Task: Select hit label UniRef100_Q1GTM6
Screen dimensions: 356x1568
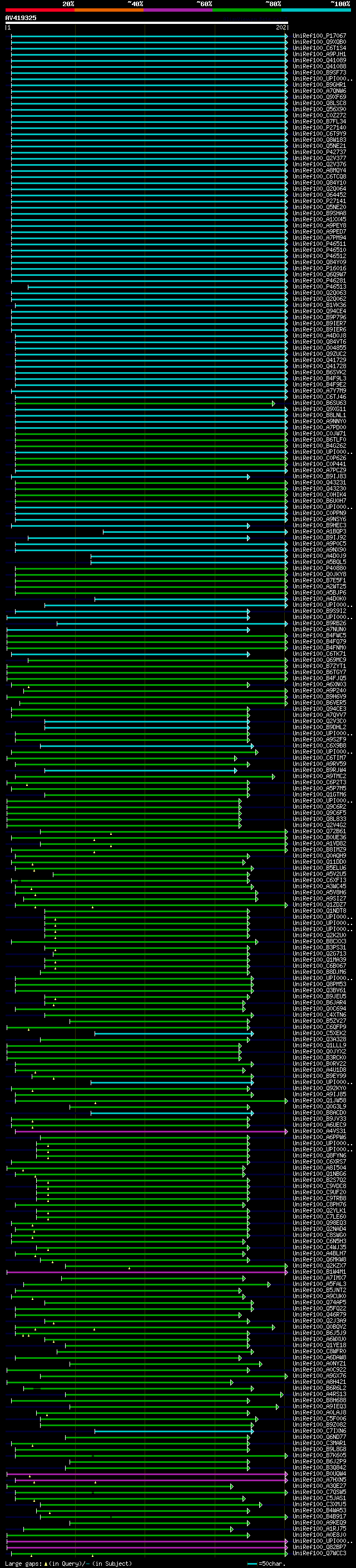Action: coord(319,794)
